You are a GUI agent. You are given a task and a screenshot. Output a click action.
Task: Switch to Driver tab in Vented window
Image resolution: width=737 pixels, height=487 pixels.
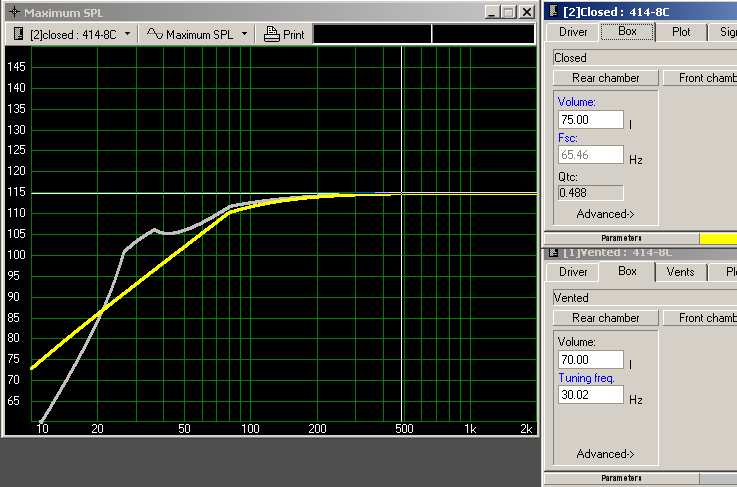pos(573,272)
